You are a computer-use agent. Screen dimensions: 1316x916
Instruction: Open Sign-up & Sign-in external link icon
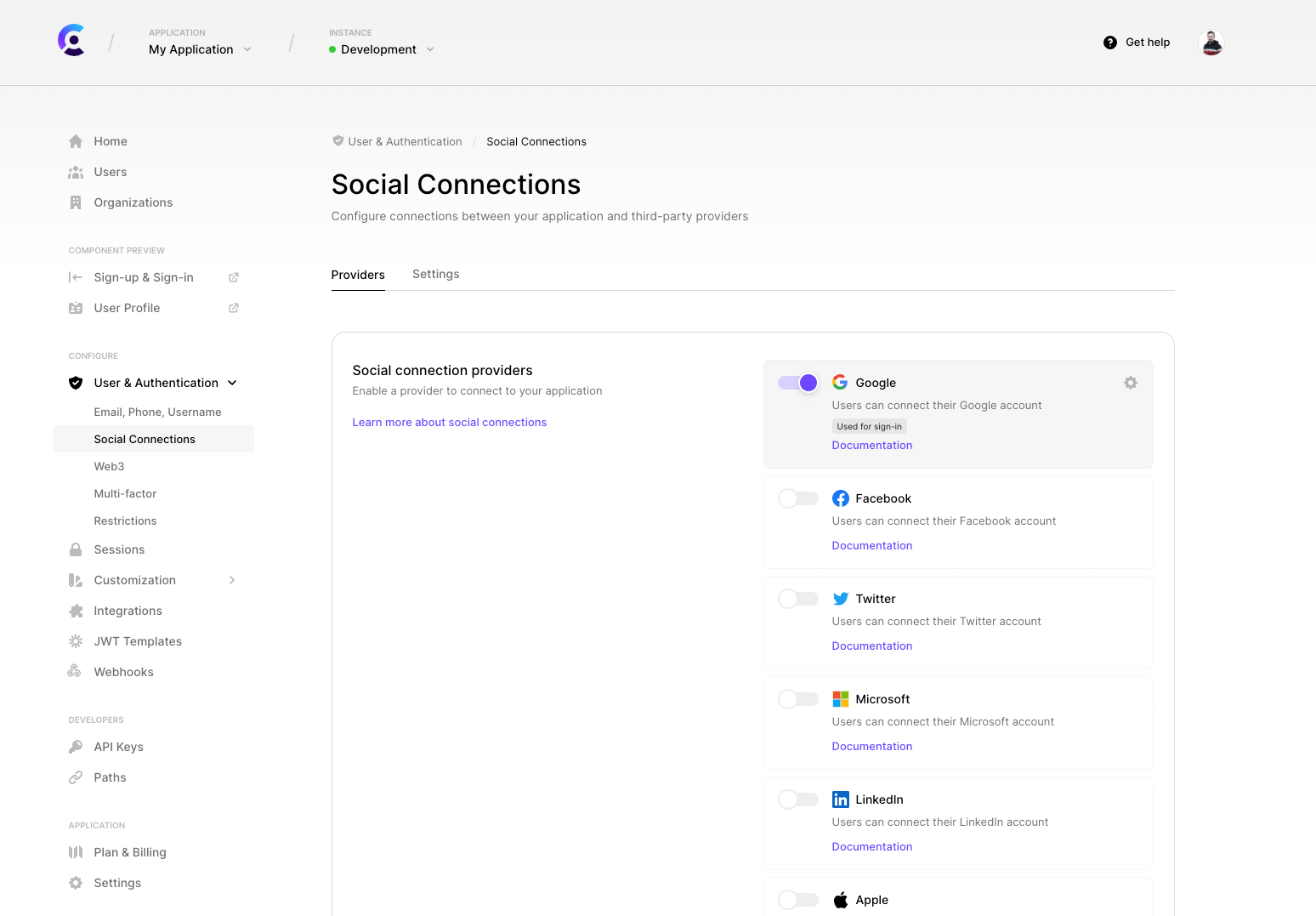point(234,277)
